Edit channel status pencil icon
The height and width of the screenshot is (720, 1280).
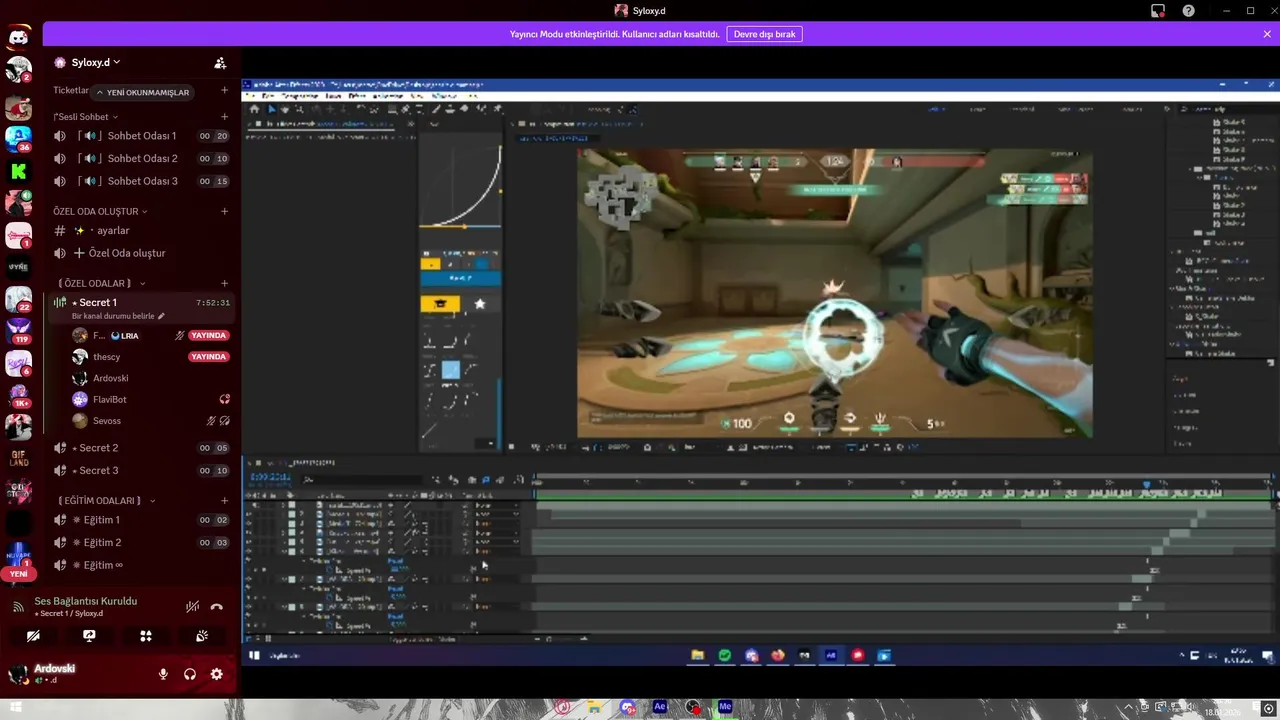pyautogui.click(x=161, y=316)
